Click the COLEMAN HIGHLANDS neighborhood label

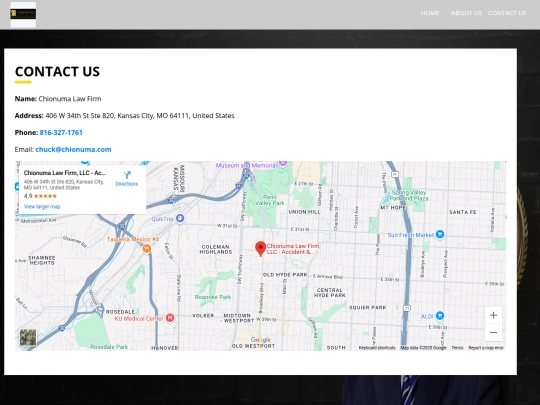(x=216, y=249)
